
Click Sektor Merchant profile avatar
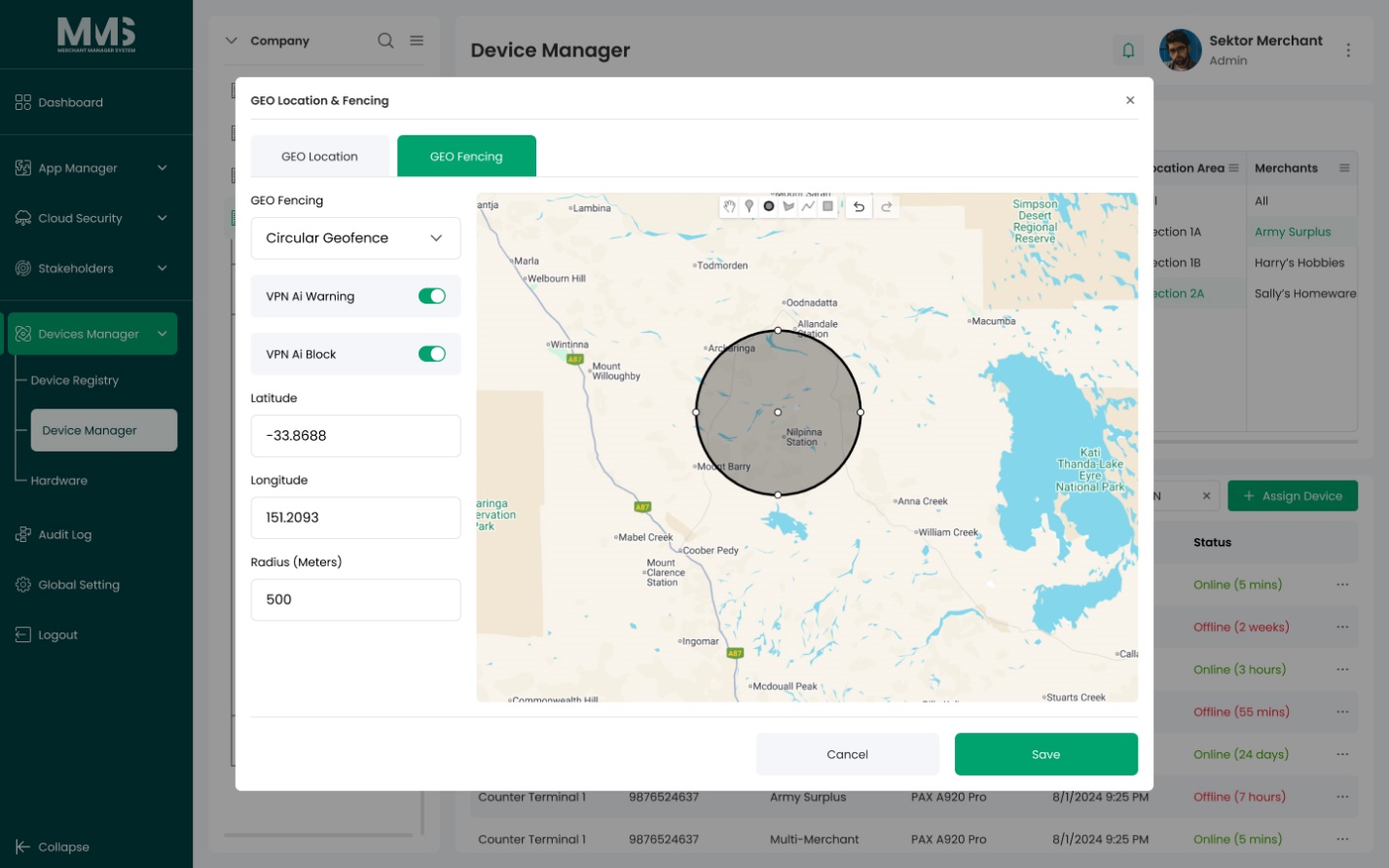tap(1181, 51)
